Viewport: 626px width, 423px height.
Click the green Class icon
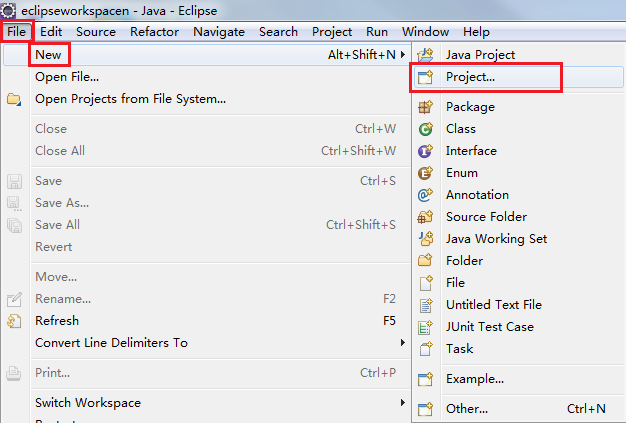(425, 129)
